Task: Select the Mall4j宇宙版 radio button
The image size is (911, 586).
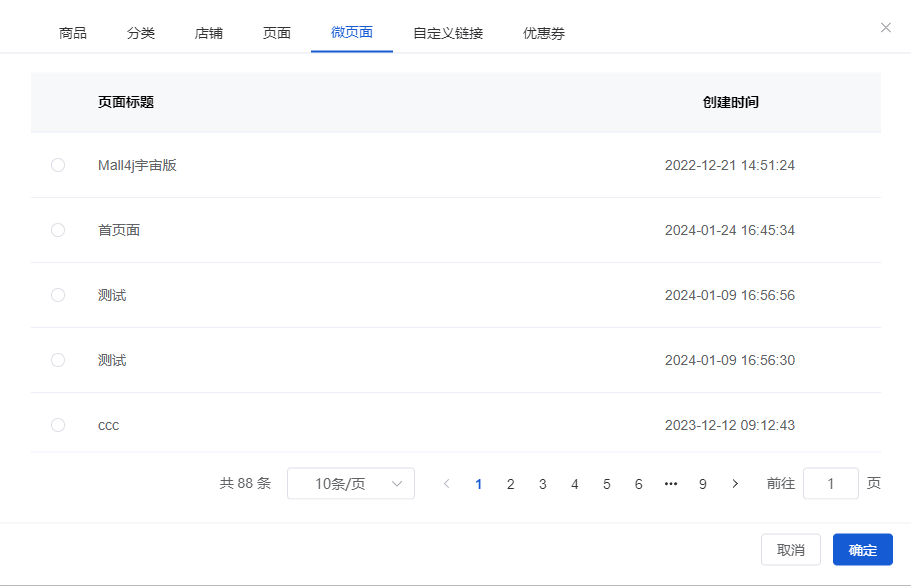Action: pos(58,165)
